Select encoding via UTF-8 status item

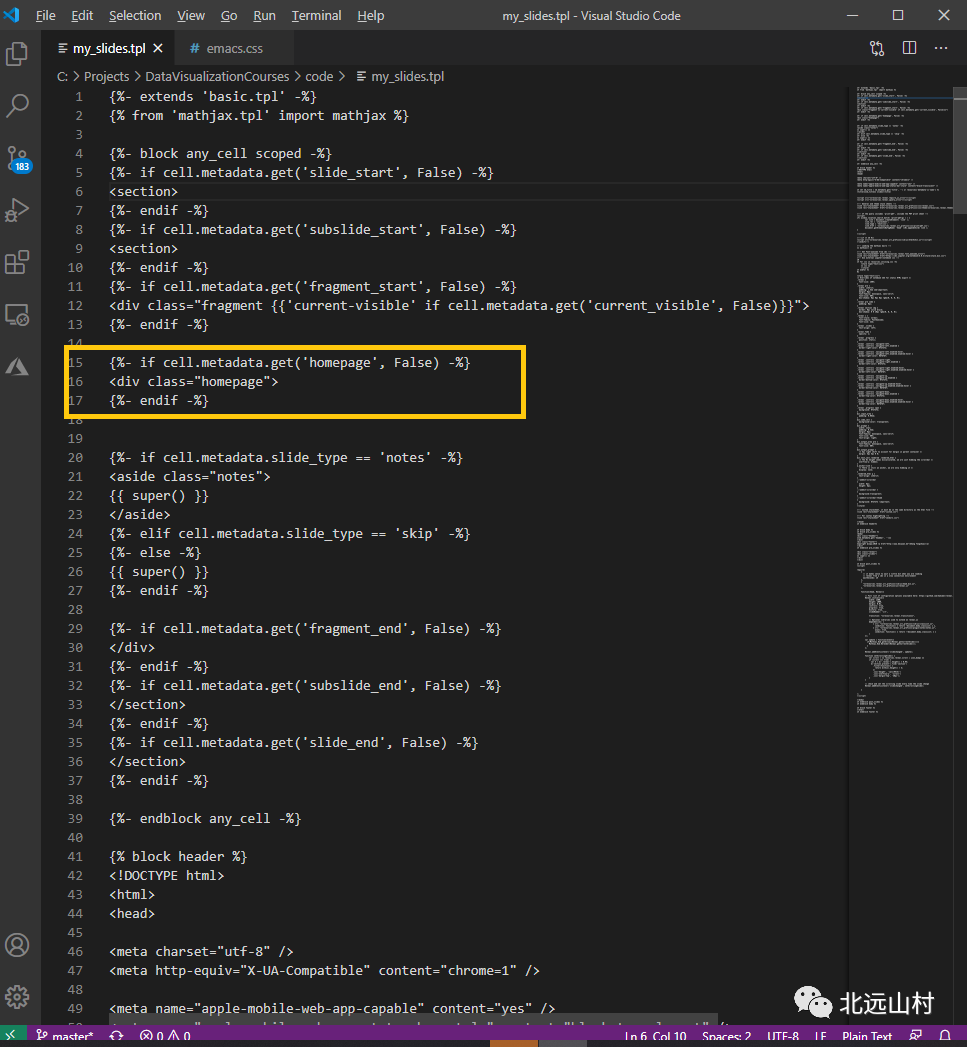click(x=783, y=1036)
